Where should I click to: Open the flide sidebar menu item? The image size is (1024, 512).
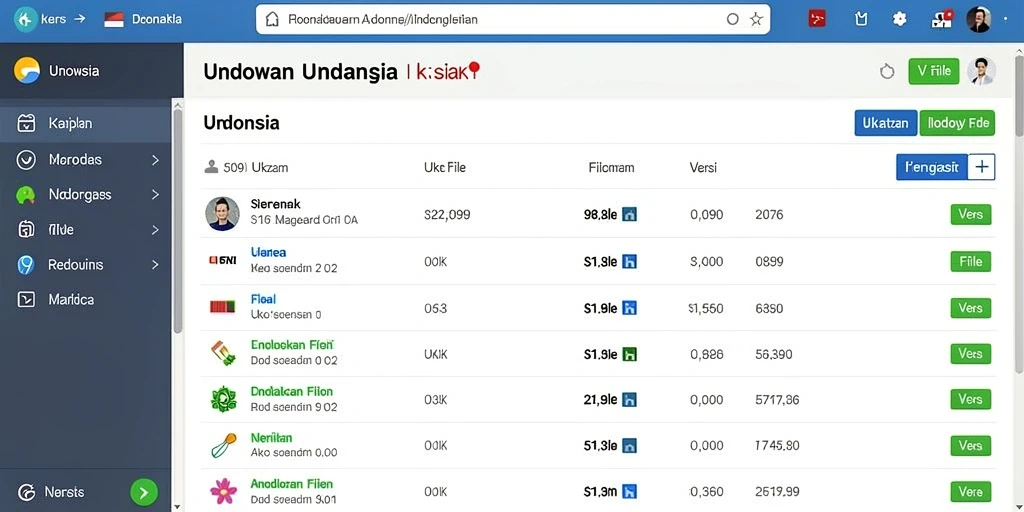(86, 230)
